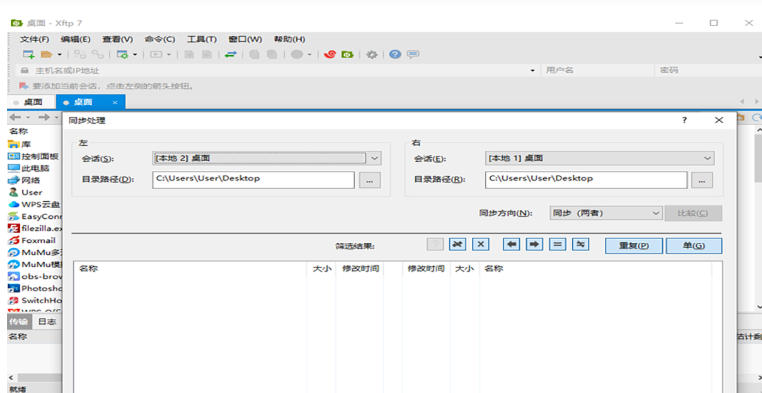Viewport: 762px width, 393px height.
Task: Switch to the 日志 bottom tab
Action: pyautogui.click(x=47, y=322)
